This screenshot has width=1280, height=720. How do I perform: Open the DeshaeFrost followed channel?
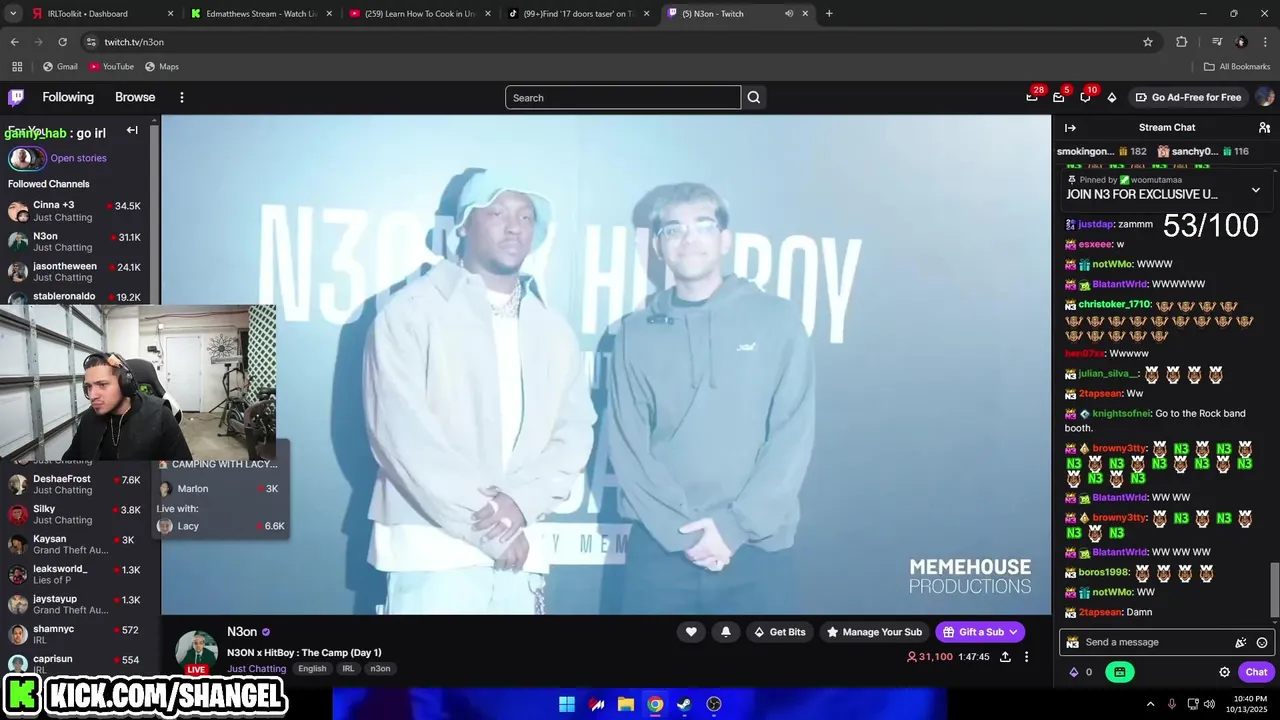(x=75, y=484)
